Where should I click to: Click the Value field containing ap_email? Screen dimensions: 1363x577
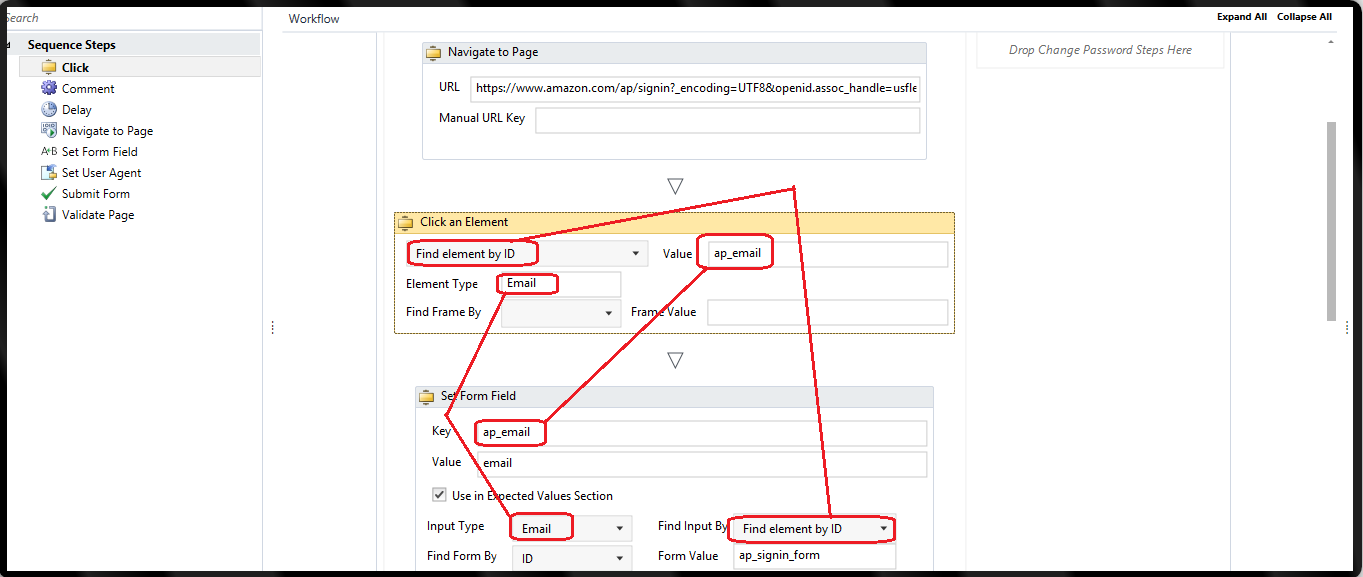(828, 254)
